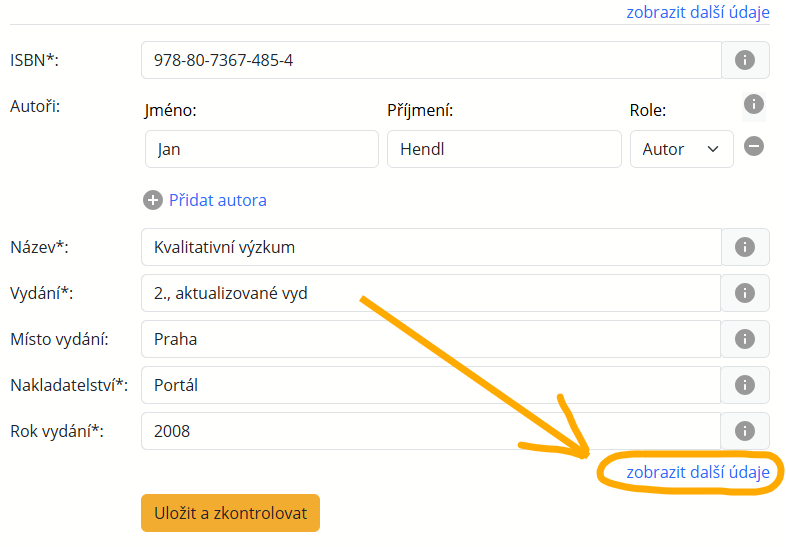Click the Nakladatelství field containing Portál
786x547 pixels.
coord(431,385)
